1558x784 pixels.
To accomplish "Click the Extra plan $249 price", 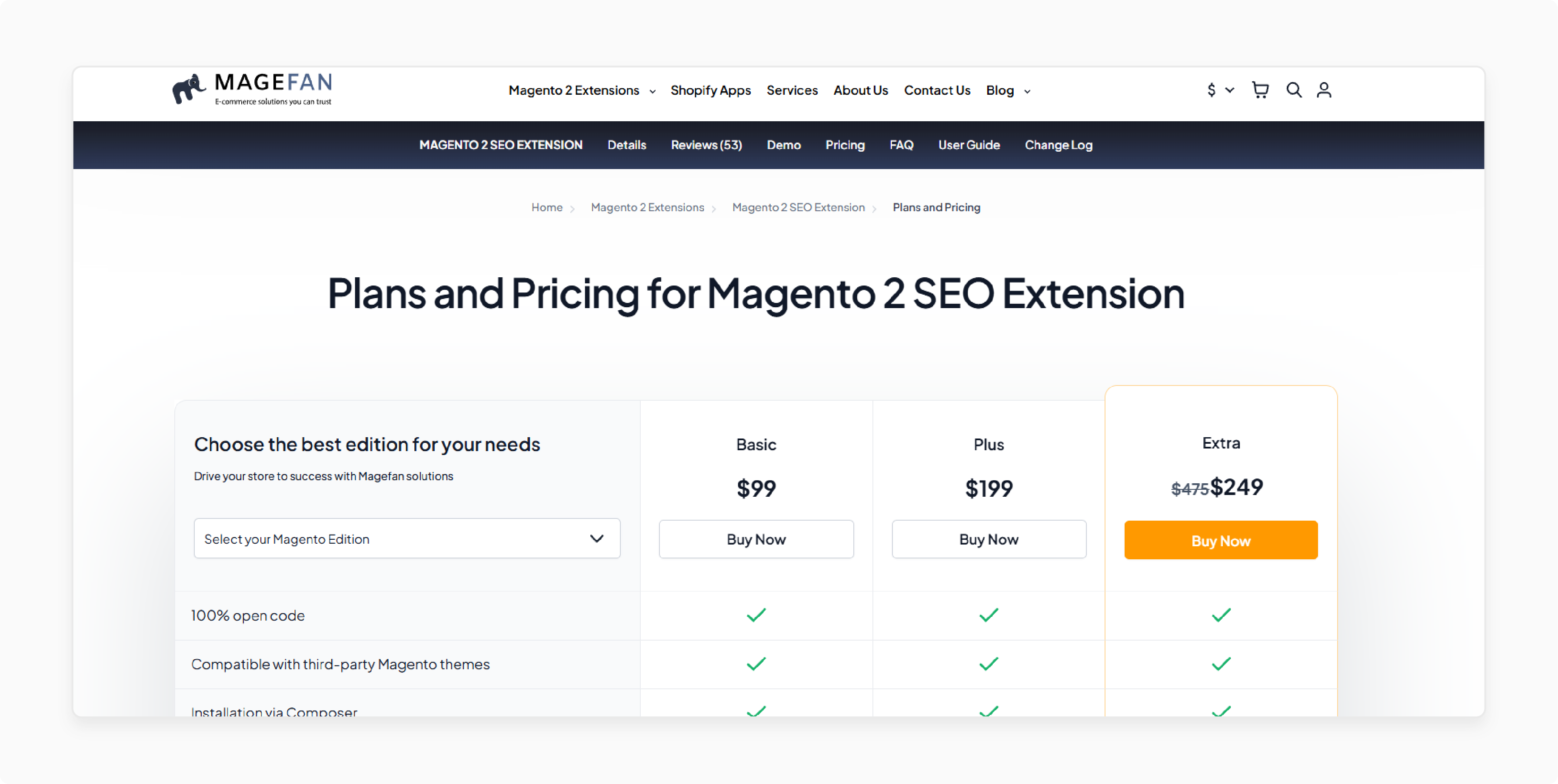I will (x=1236, y=487).
